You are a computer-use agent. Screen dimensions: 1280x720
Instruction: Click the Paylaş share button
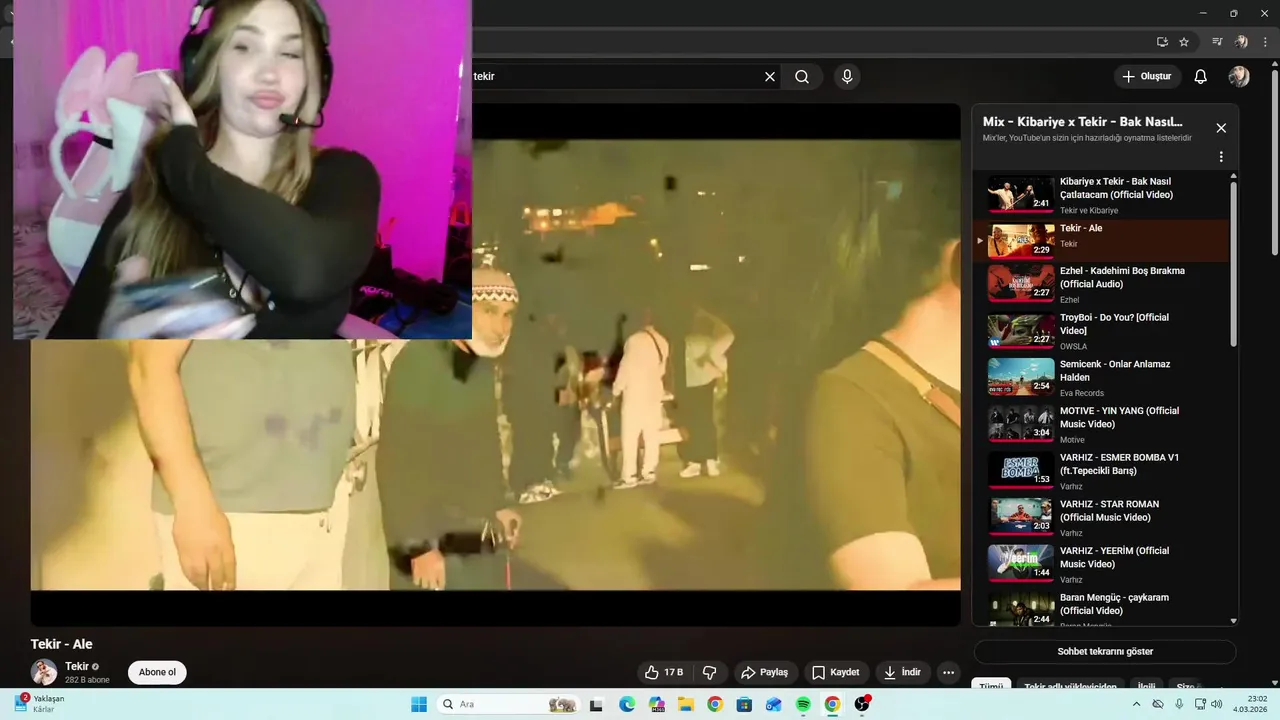(x=766, y=672)
